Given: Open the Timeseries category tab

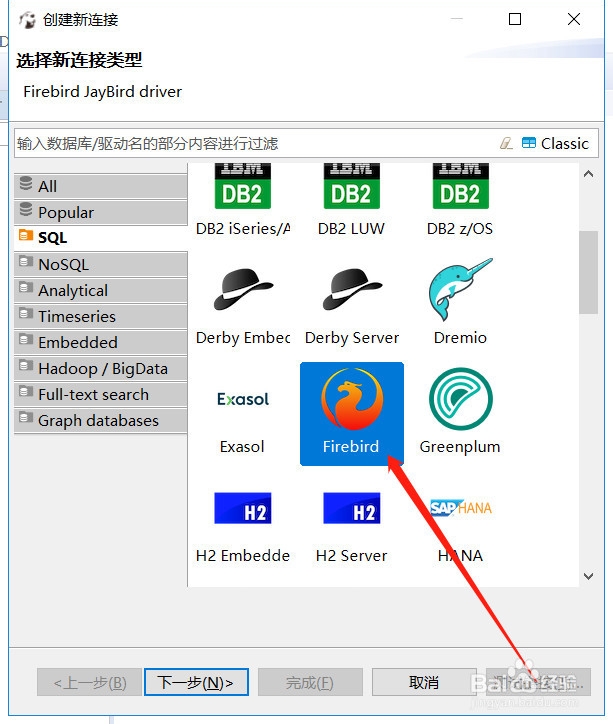Looking at the screenshot, I should tap(101, 316).
